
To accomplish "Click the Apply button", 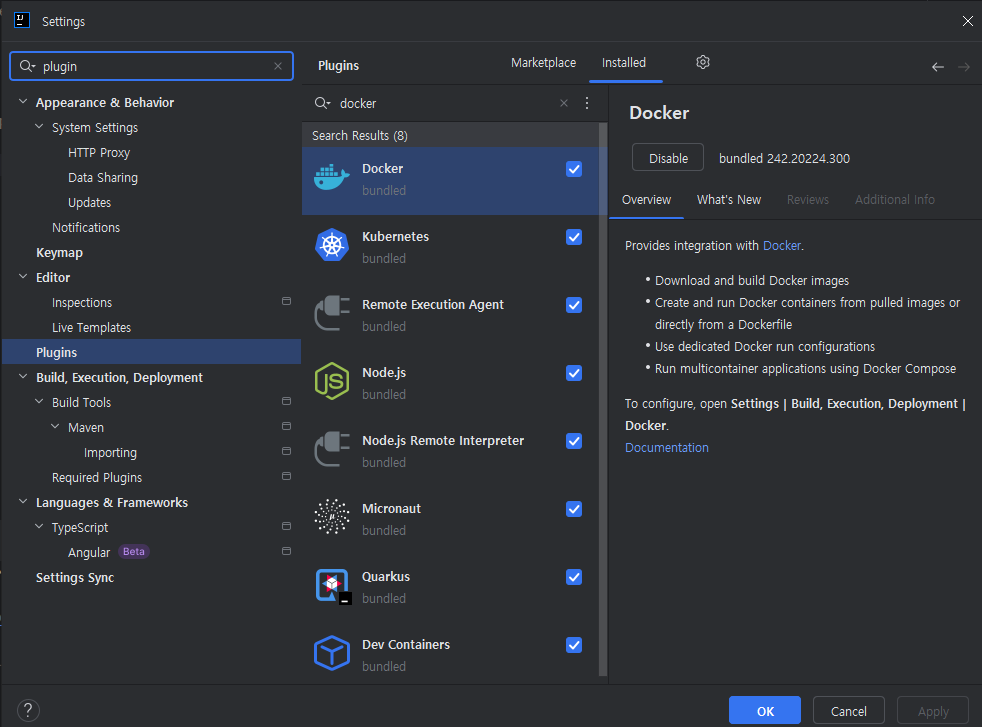I will click(x=933, y=711).
